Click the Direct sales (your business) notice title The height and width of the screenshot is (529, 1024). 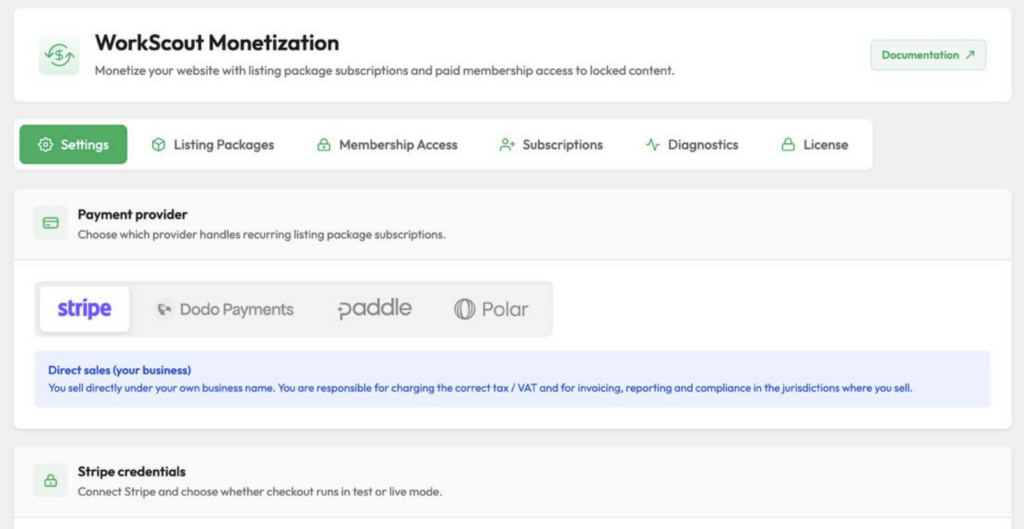(120, 370)
